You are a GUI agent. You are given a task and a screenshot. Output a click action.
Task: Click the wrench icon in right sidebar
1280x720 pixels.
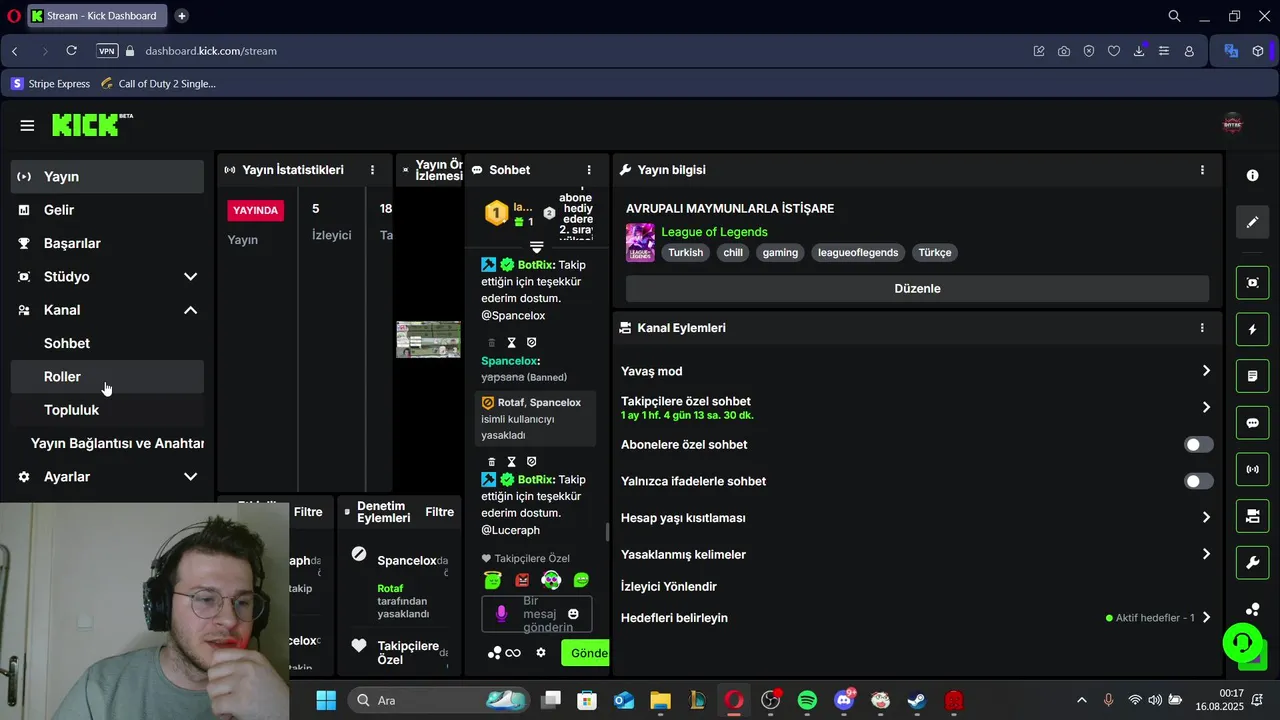(1252, 563)
